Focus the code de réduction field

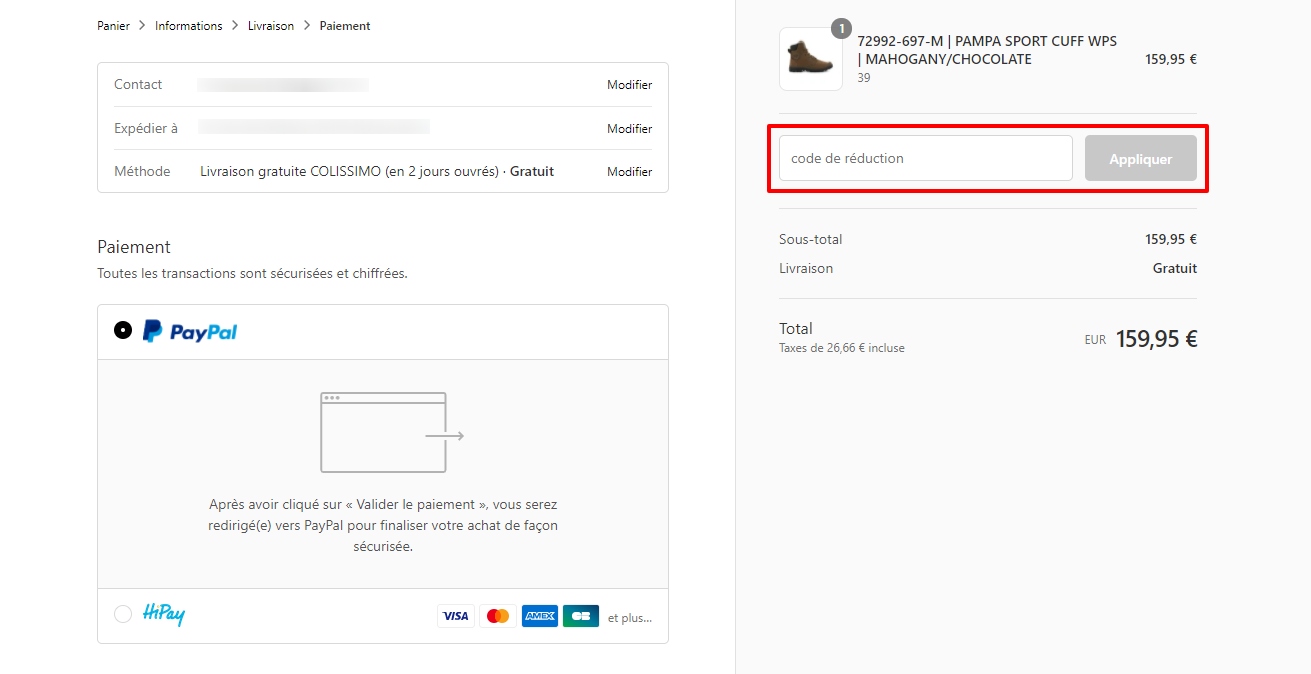pos(926,158)
